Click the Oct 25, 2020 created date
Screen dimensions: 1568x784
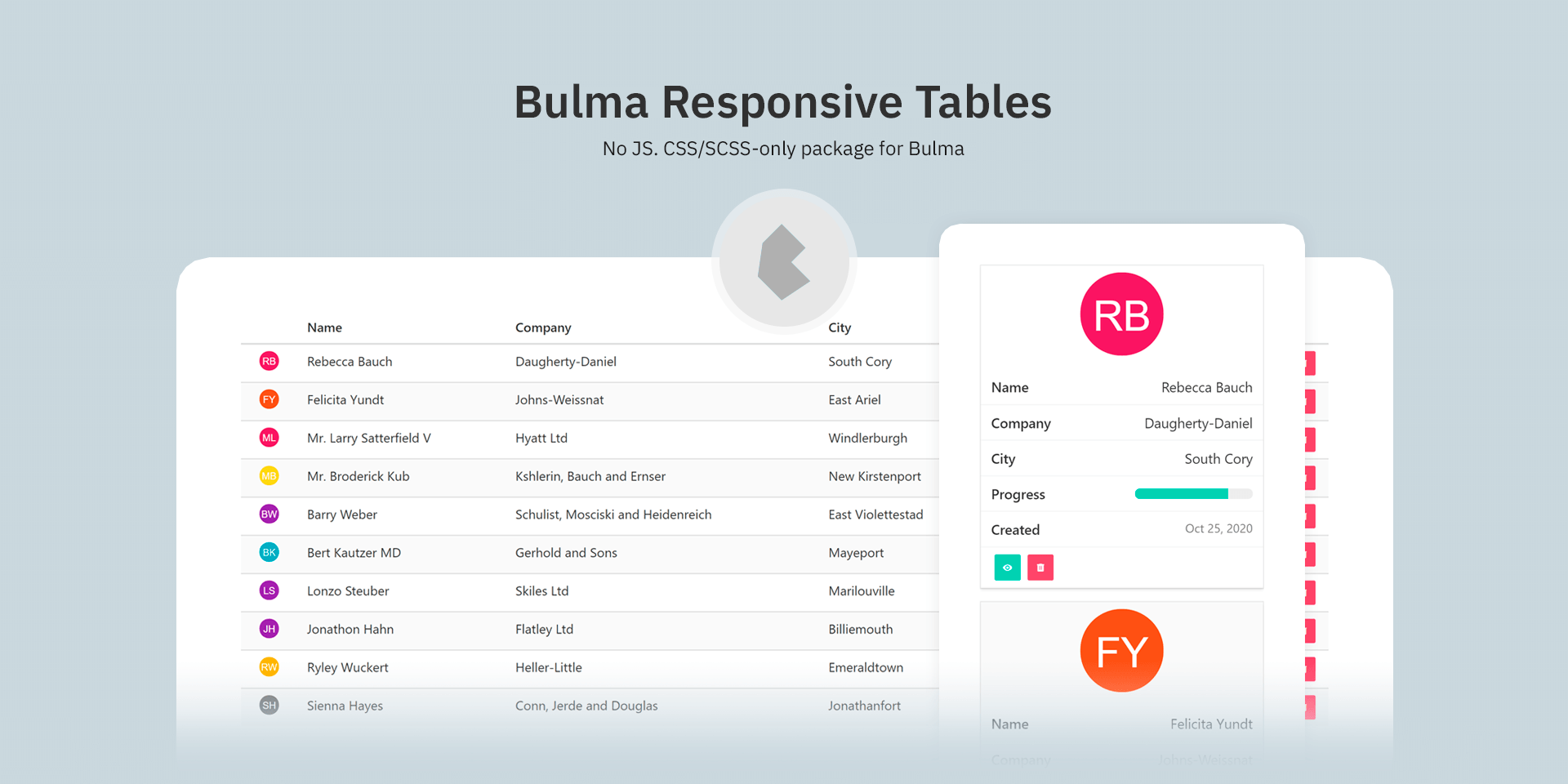pyautogui.click(x=1218, y=528)
